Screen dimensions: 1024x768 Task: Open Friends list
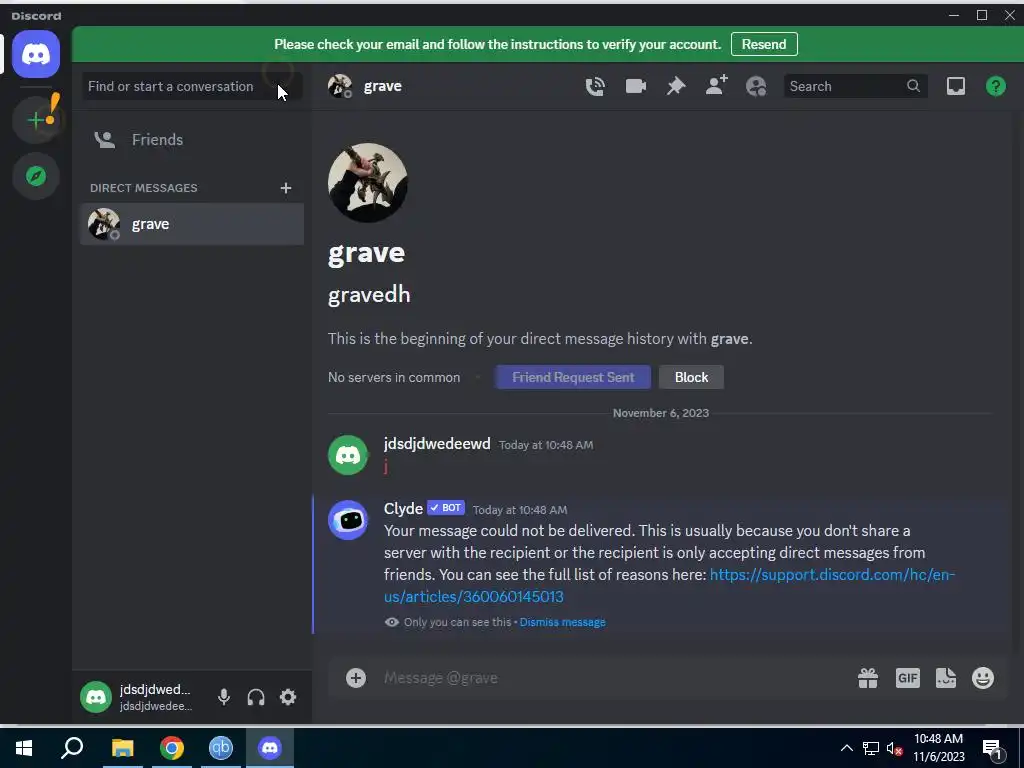click(x=192, y=140)
